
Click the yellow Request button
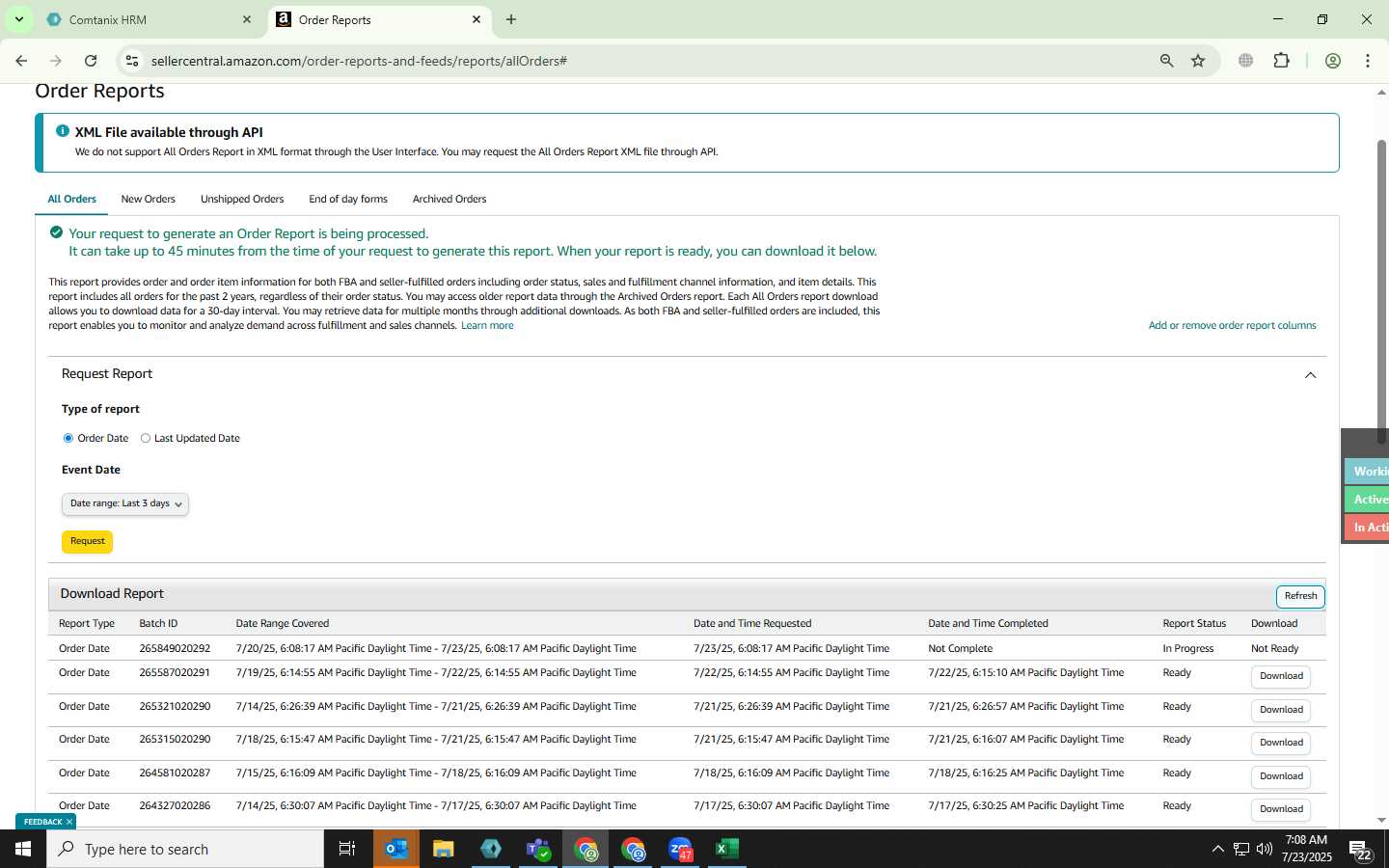87,541
